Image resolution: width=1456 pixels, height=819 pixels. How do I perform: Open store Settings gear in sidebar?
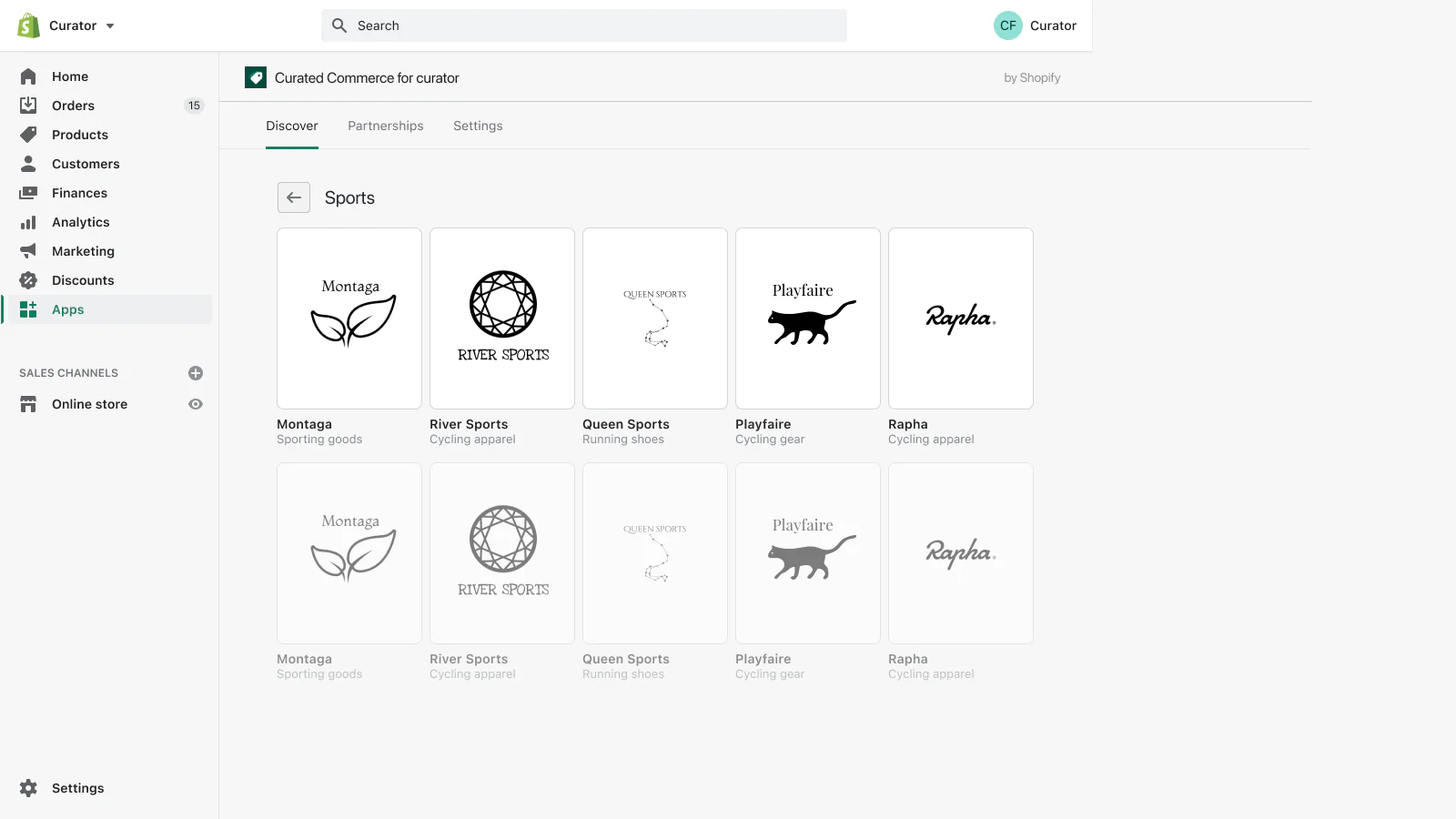29,788
